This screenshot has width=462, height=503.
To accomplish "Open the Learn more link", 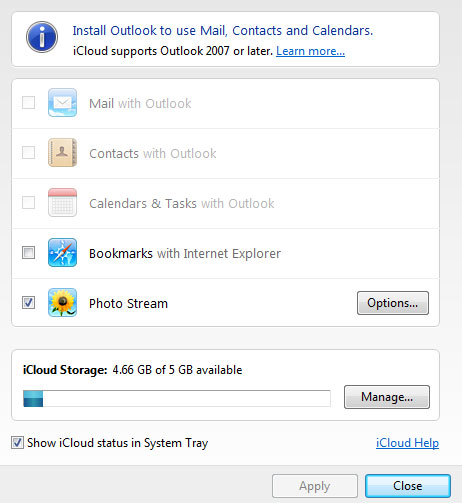I will point(310,51).
